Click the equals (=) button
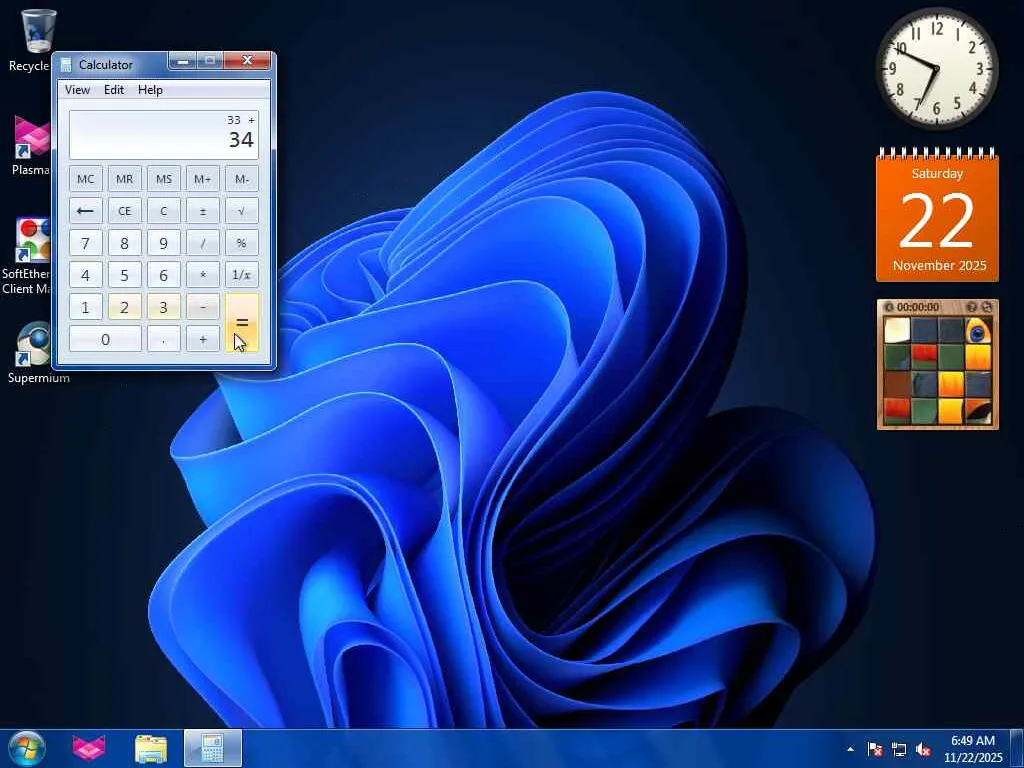 (242, 323)
